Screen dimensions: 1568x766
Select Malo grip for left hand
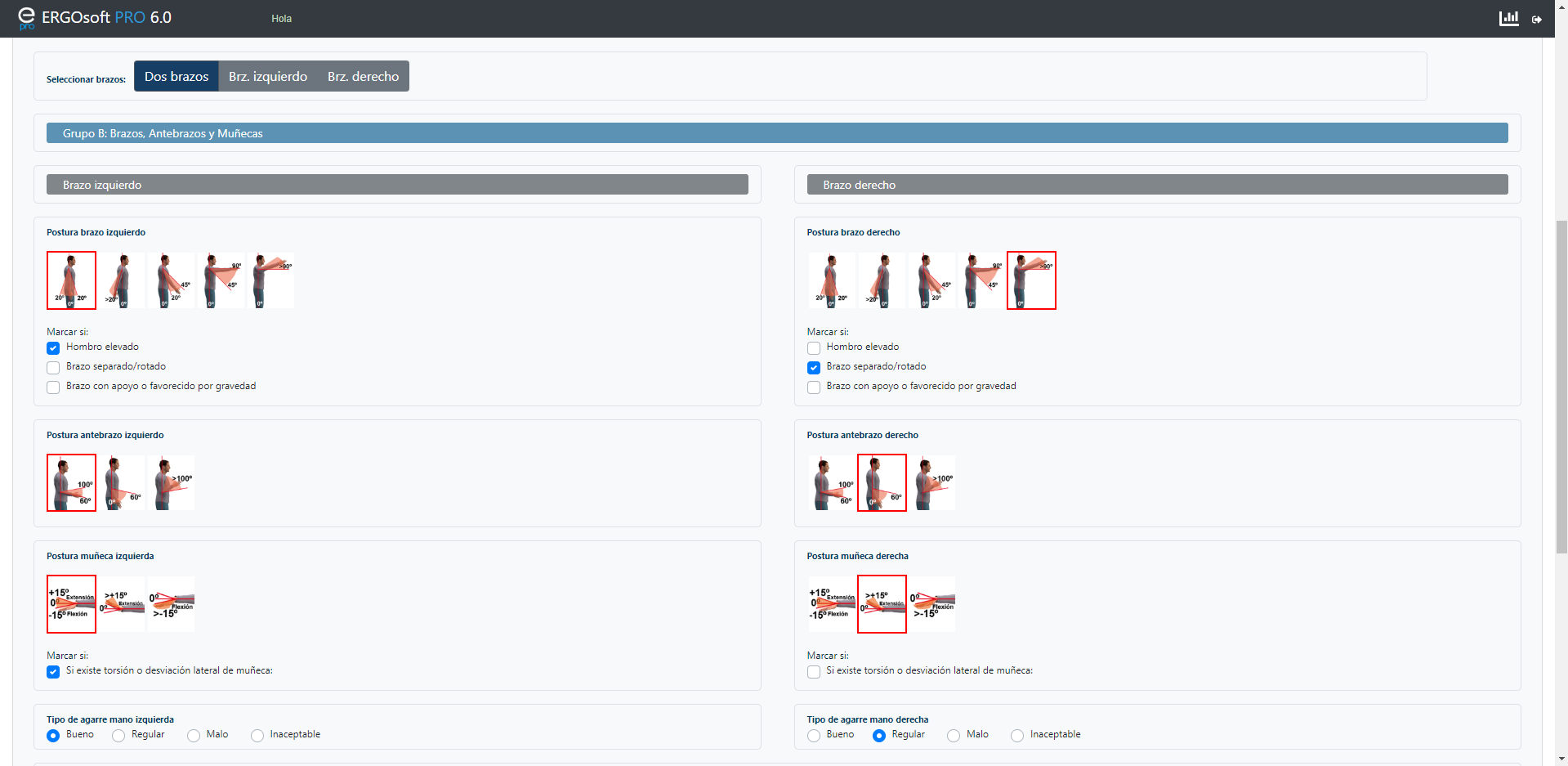(x=194, y=735)
